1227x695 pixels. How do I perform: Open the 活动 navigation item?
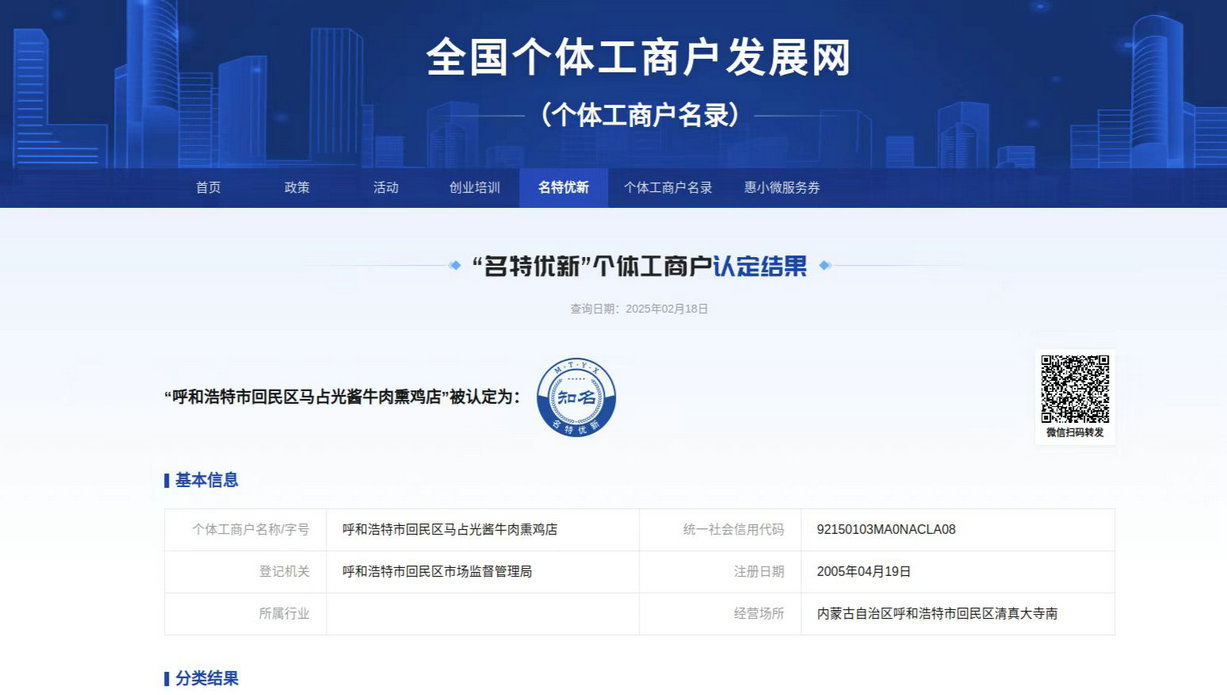[x=385, y=188]
